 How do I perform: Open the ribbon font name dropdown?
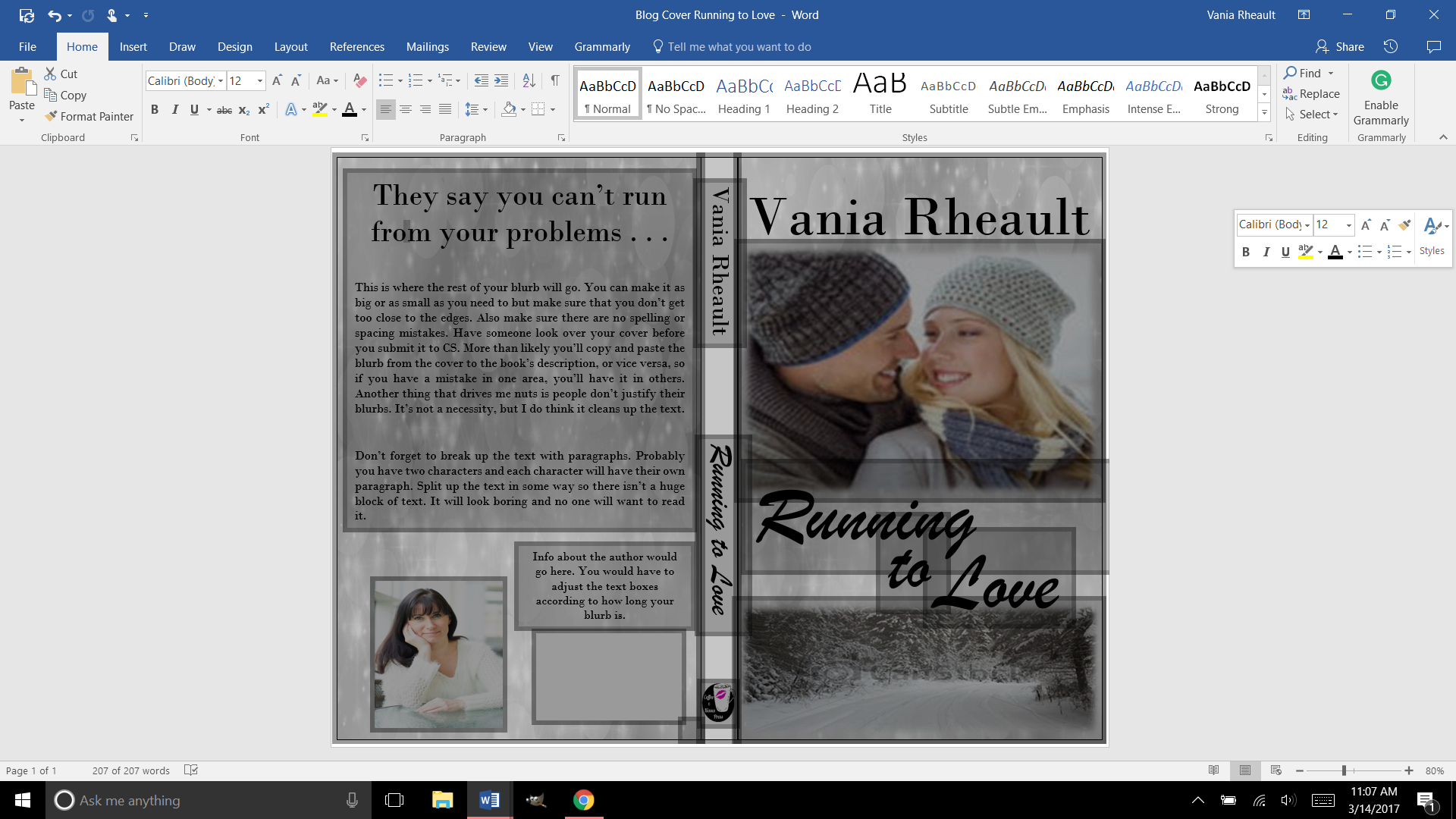coord(221,81)
